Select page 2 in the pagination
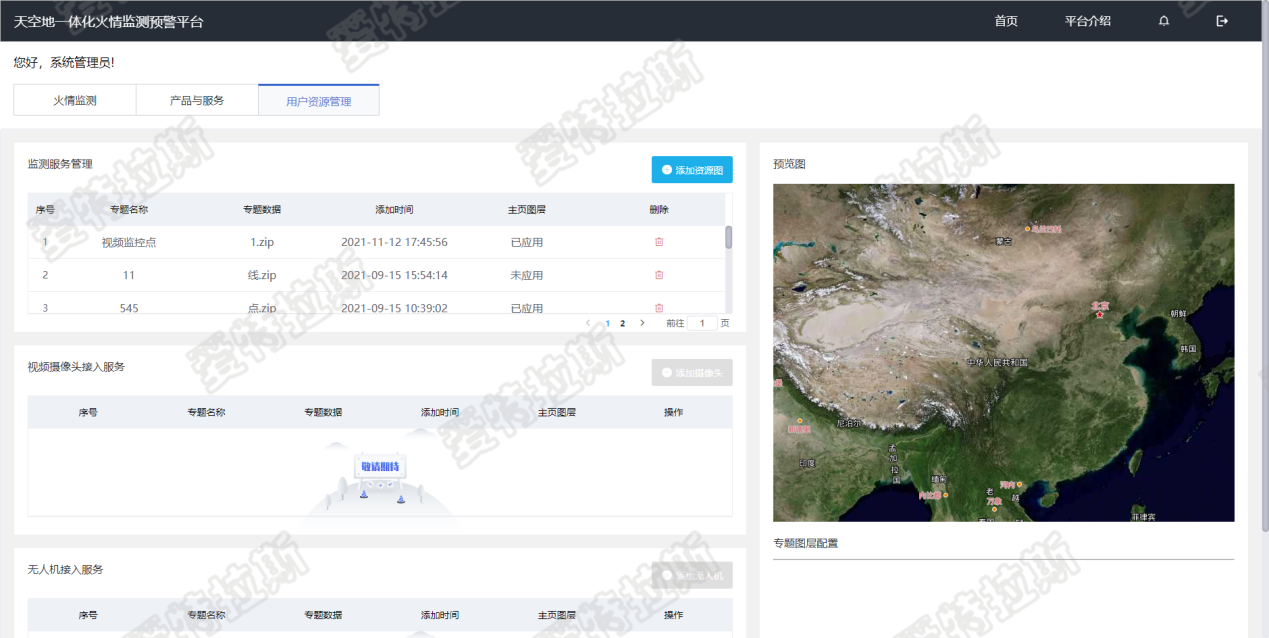 (x=622, y=323)
